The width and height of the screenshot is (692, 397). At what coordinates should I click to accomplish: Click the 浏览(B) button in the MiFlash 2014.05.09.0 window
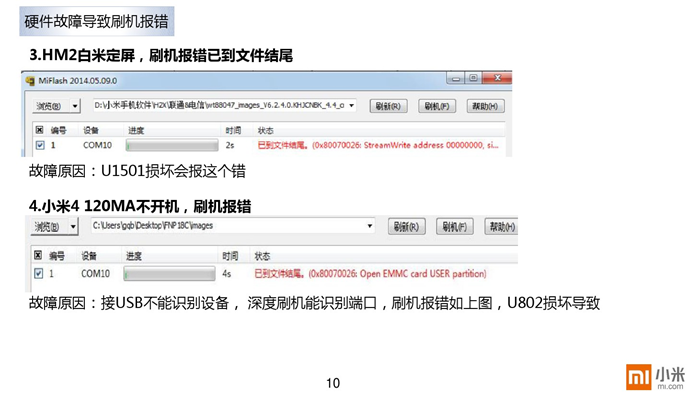coord(50,106)
